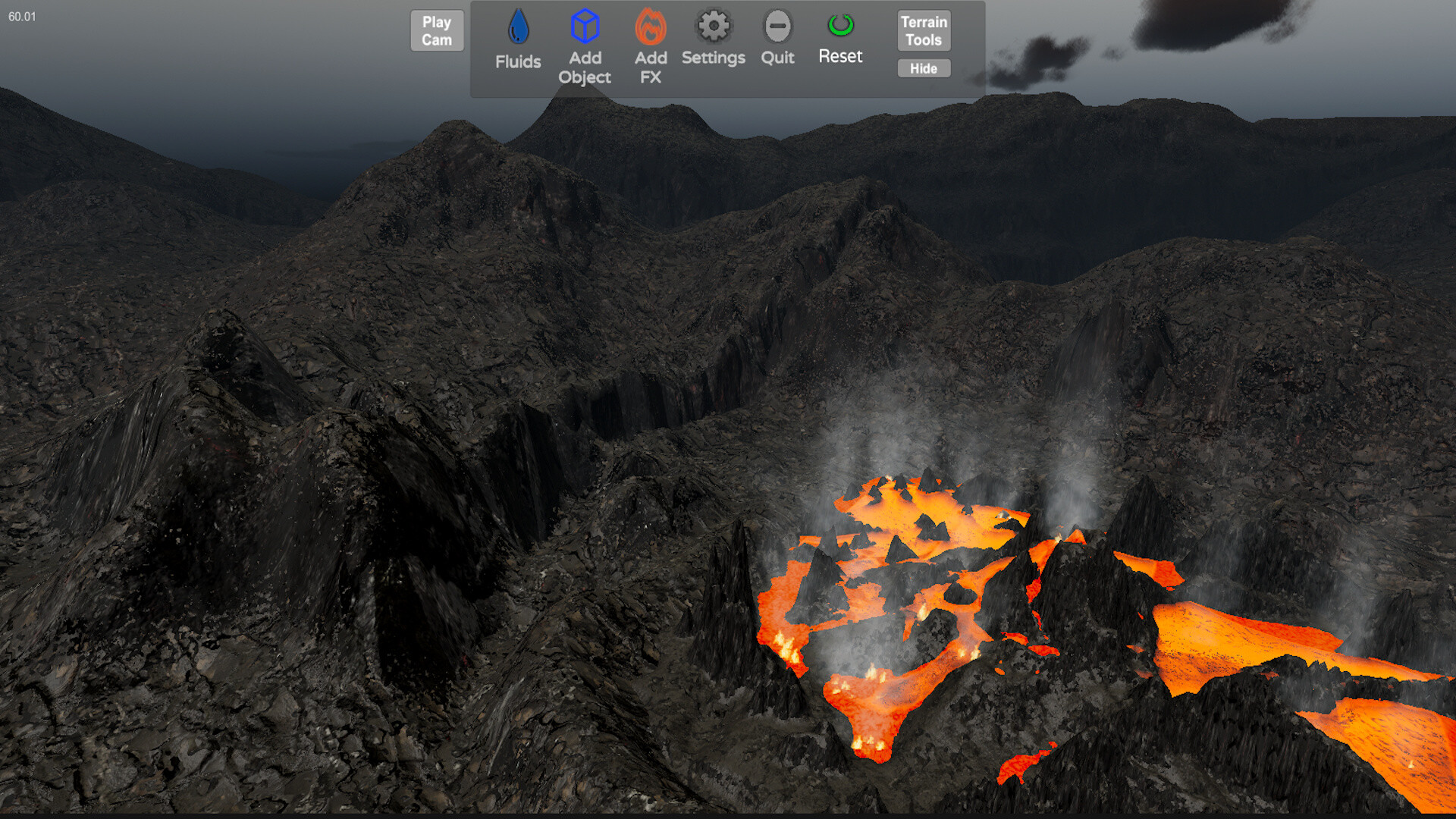Image resolution: width=1456 pixels, height=819 pixels.
Task: Open the Terrain Tools panel
Action: [x=923, y=30]
